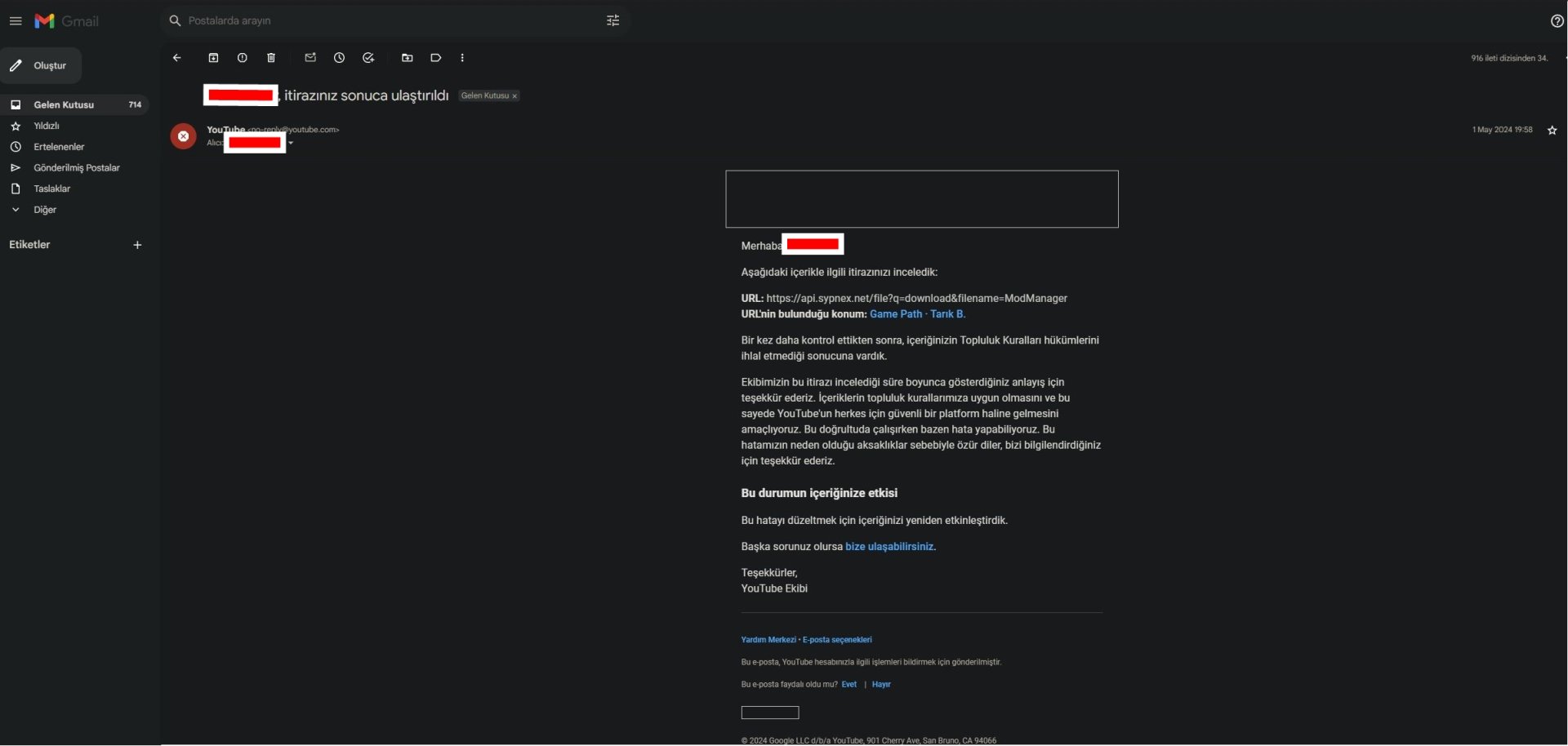Open the Labels tag icon
The width and height of the screenshot is (1568, 746).
click(x=436, y=58)
